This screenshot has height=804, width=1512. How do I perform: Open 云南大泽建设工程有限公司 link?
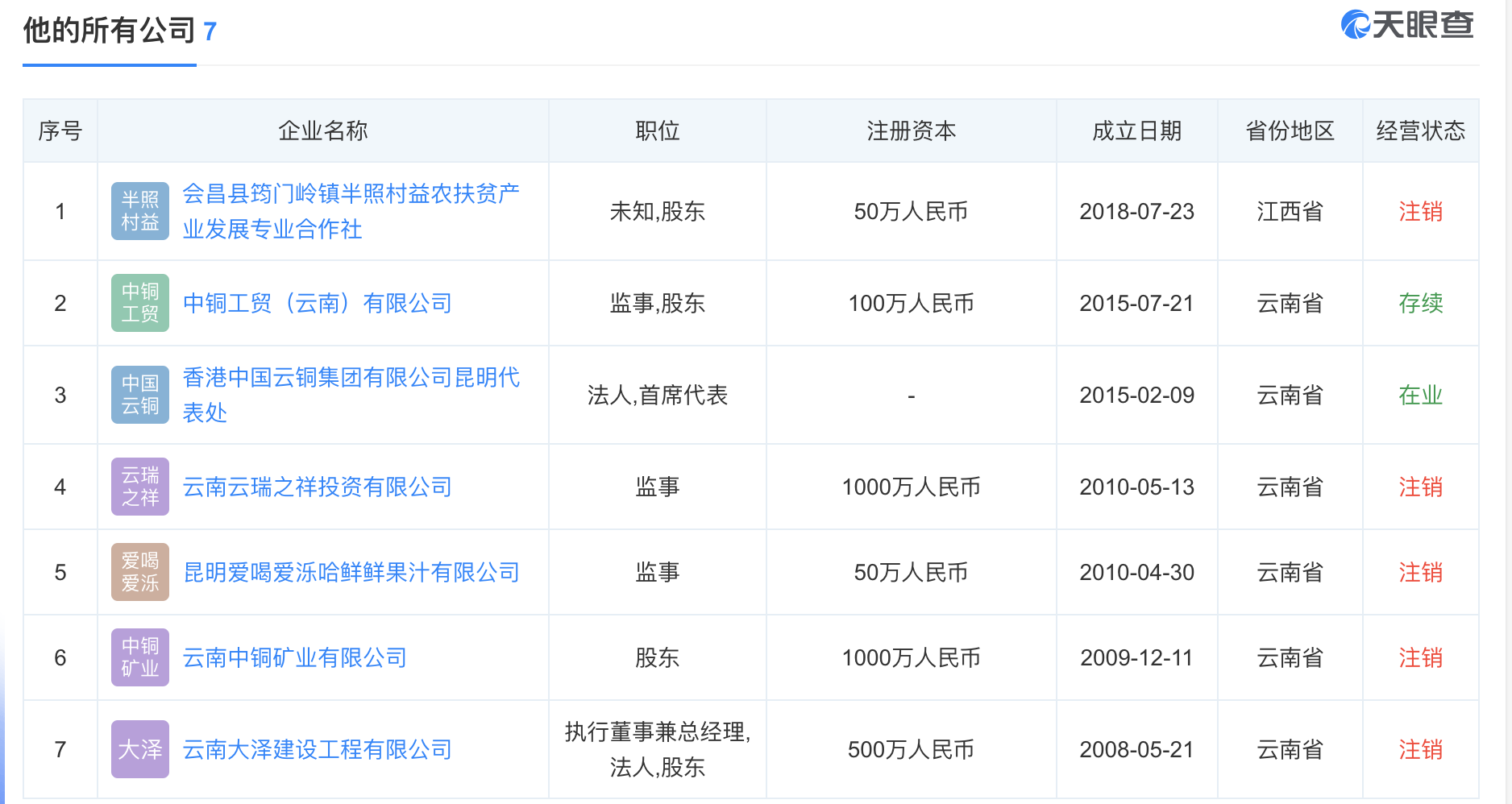[x=318, y=749]
